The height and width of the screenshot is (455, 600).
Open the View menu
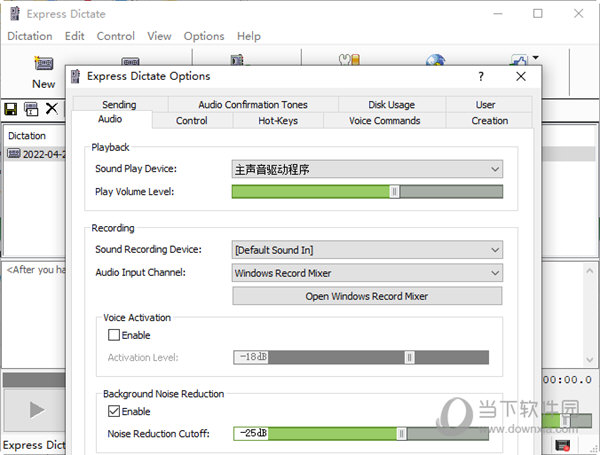tap(159, 36)
